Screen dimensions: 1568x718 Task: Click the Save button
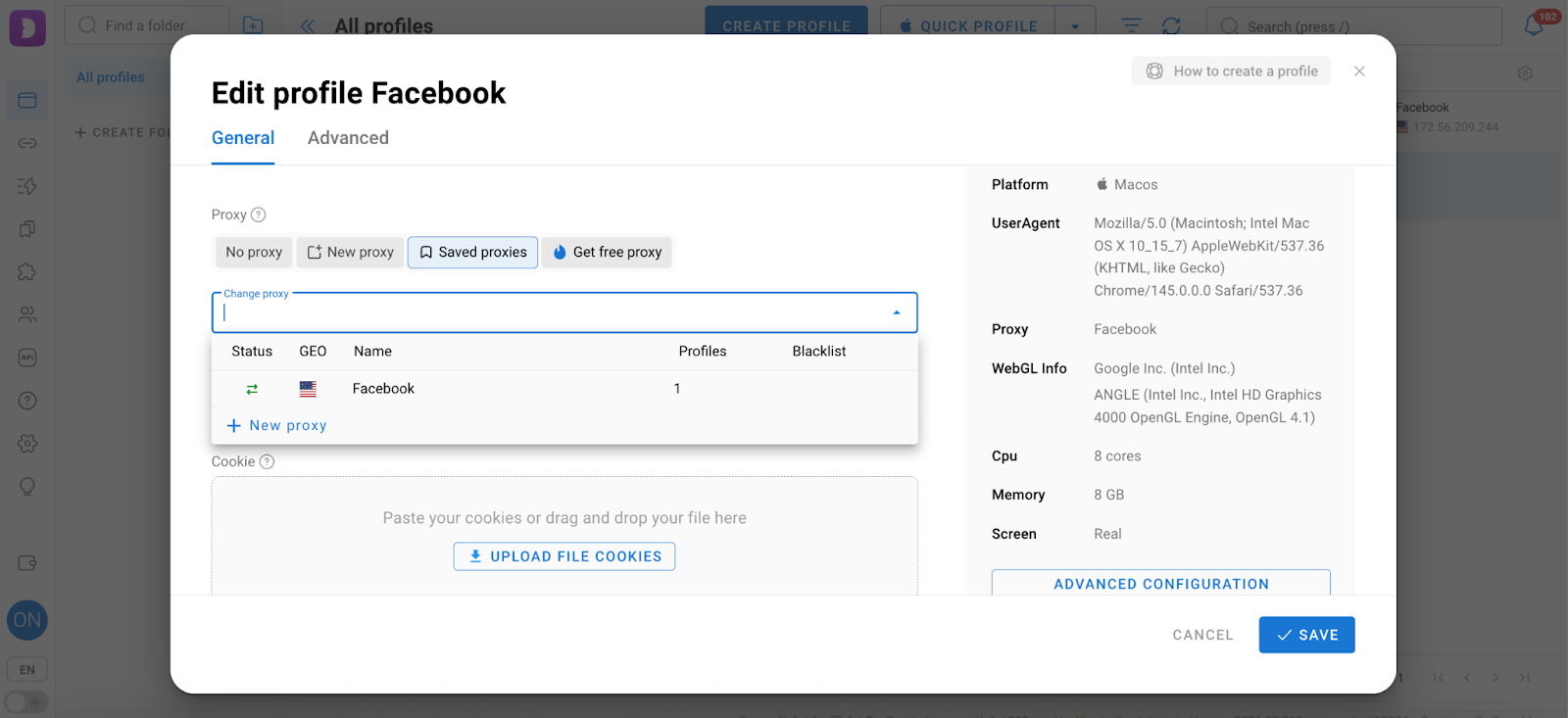coord(1306,635)
